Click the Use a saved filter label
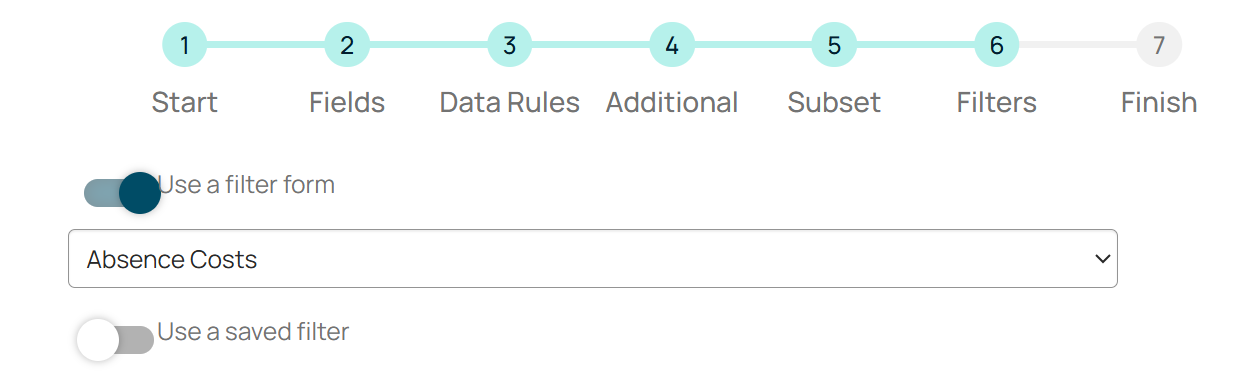This screenshot has height=387, width=1237. click(253, 332)
